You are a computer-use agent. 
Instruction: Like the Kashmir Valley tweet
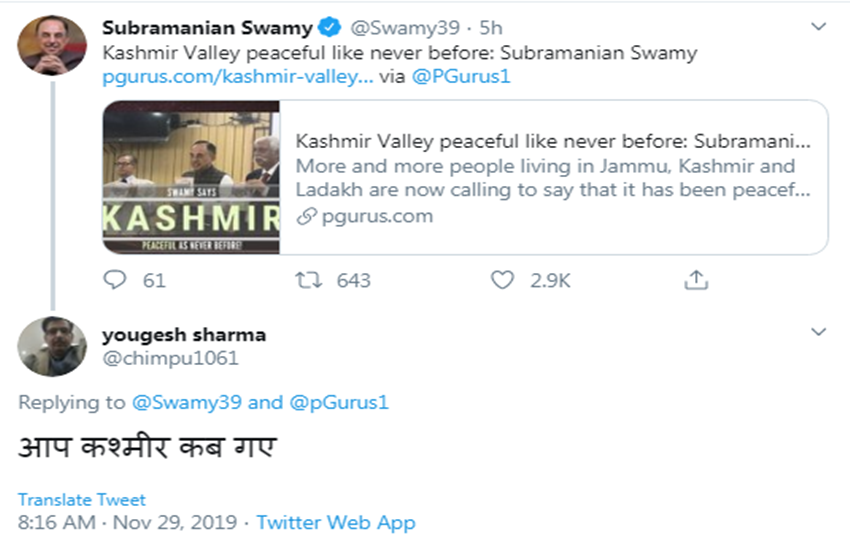point(502,280)
